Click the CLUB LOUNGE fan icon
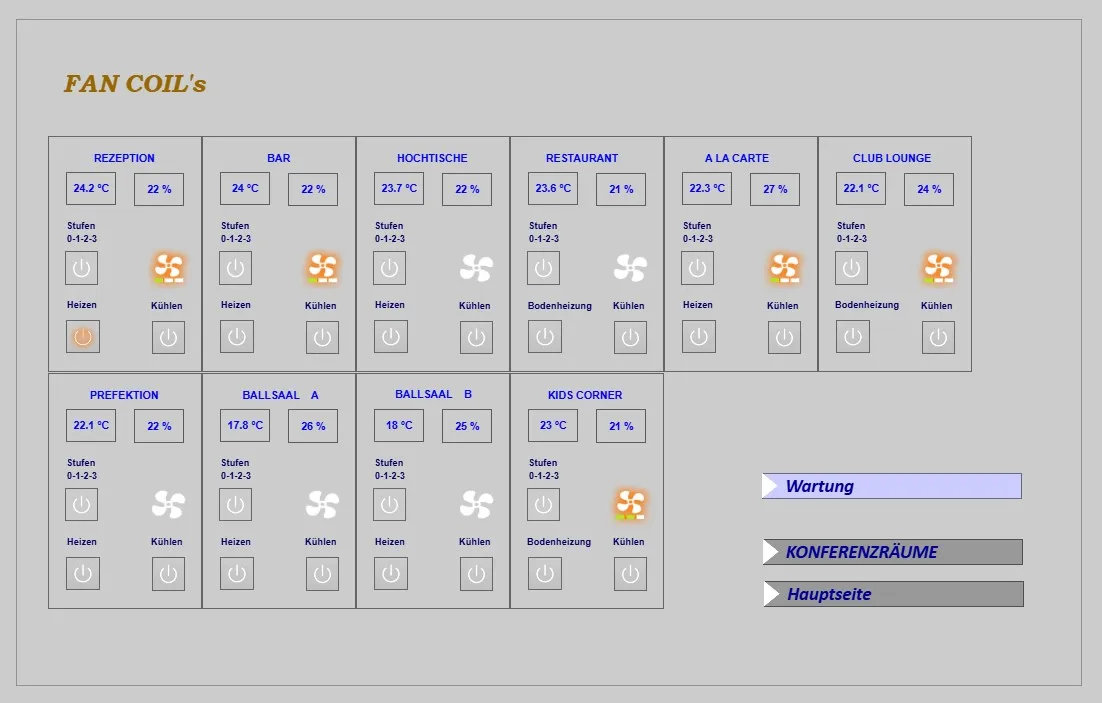This screenshot has height=703, width=1102. (938, 268)
